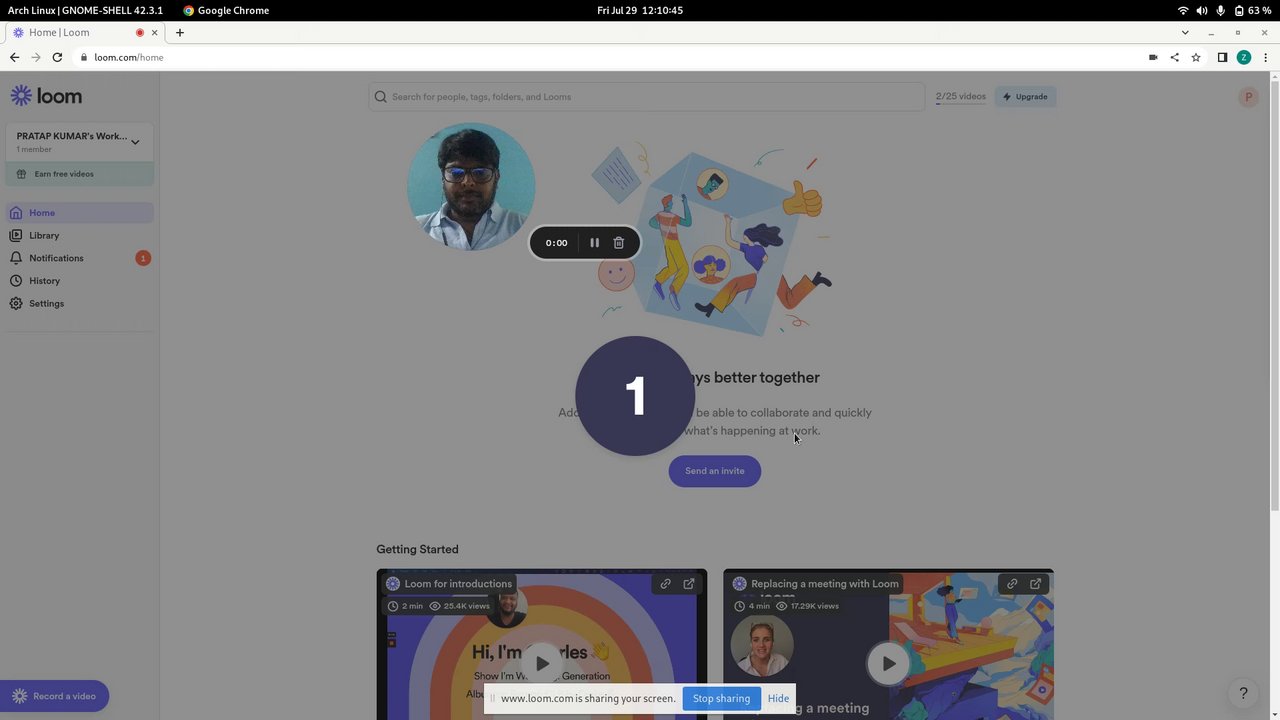This screenshot has width=1280, height=720.
Task: Click the Loom logo in sidebar
Action: pos(46,96)
